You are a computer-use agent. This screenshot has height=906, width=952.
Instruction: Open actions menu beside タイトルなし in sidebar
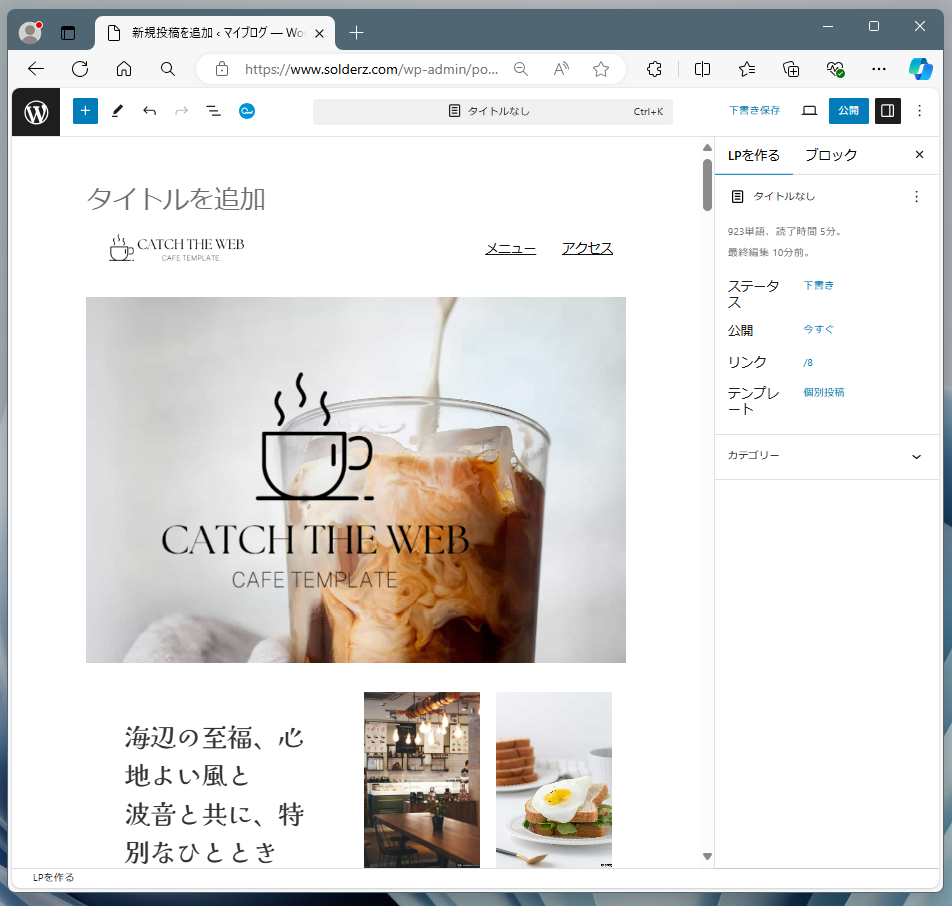coord(916,197)
